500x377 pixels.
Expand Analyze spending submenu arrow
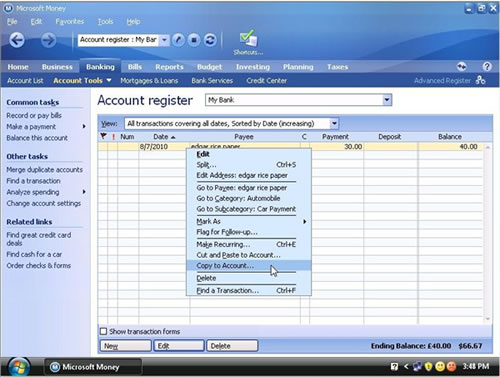[x=84, y=192]
